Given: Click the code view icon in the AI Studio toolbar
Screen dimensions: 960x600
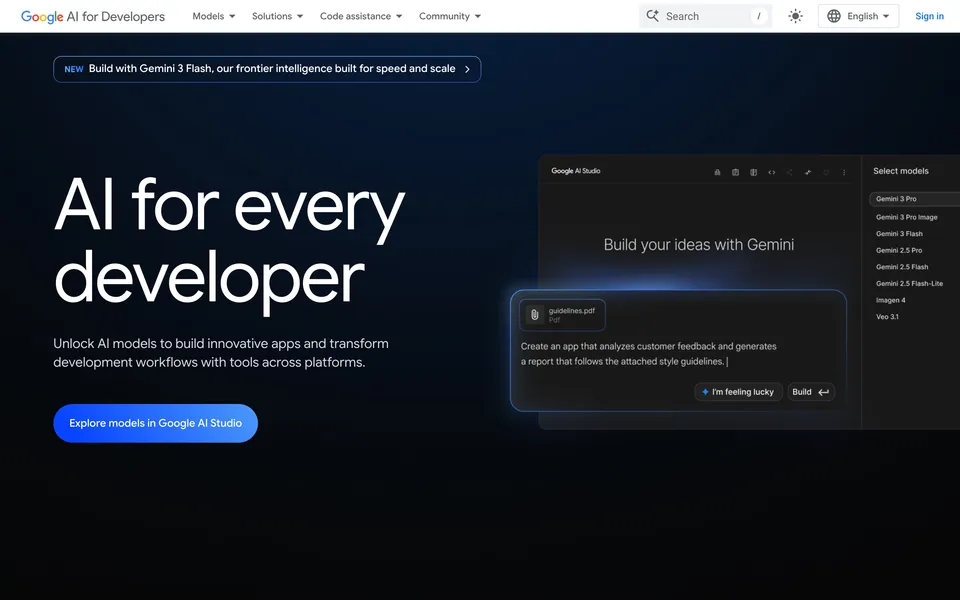Looking at the screenshot, I should (772, 172).
